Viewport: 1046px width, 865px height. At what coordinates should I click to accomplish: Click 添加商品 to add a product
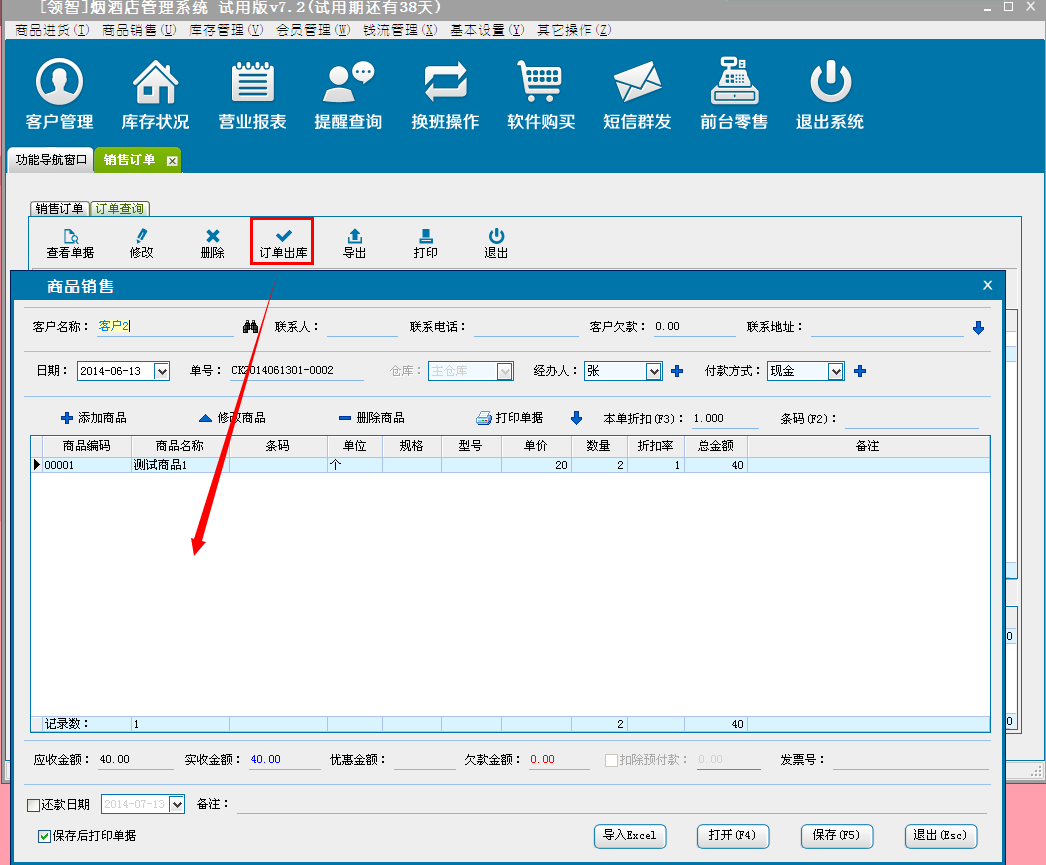pyautogui.click(x=93, y=418)
